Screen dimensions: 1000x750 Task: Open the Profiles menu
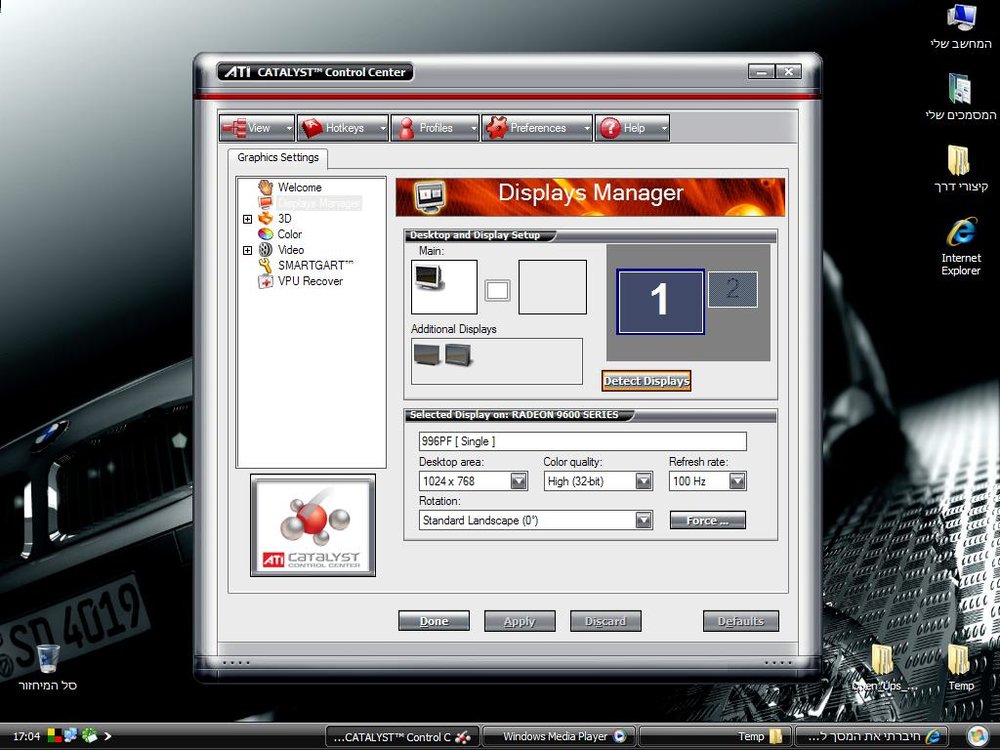[x=434, y=128]
